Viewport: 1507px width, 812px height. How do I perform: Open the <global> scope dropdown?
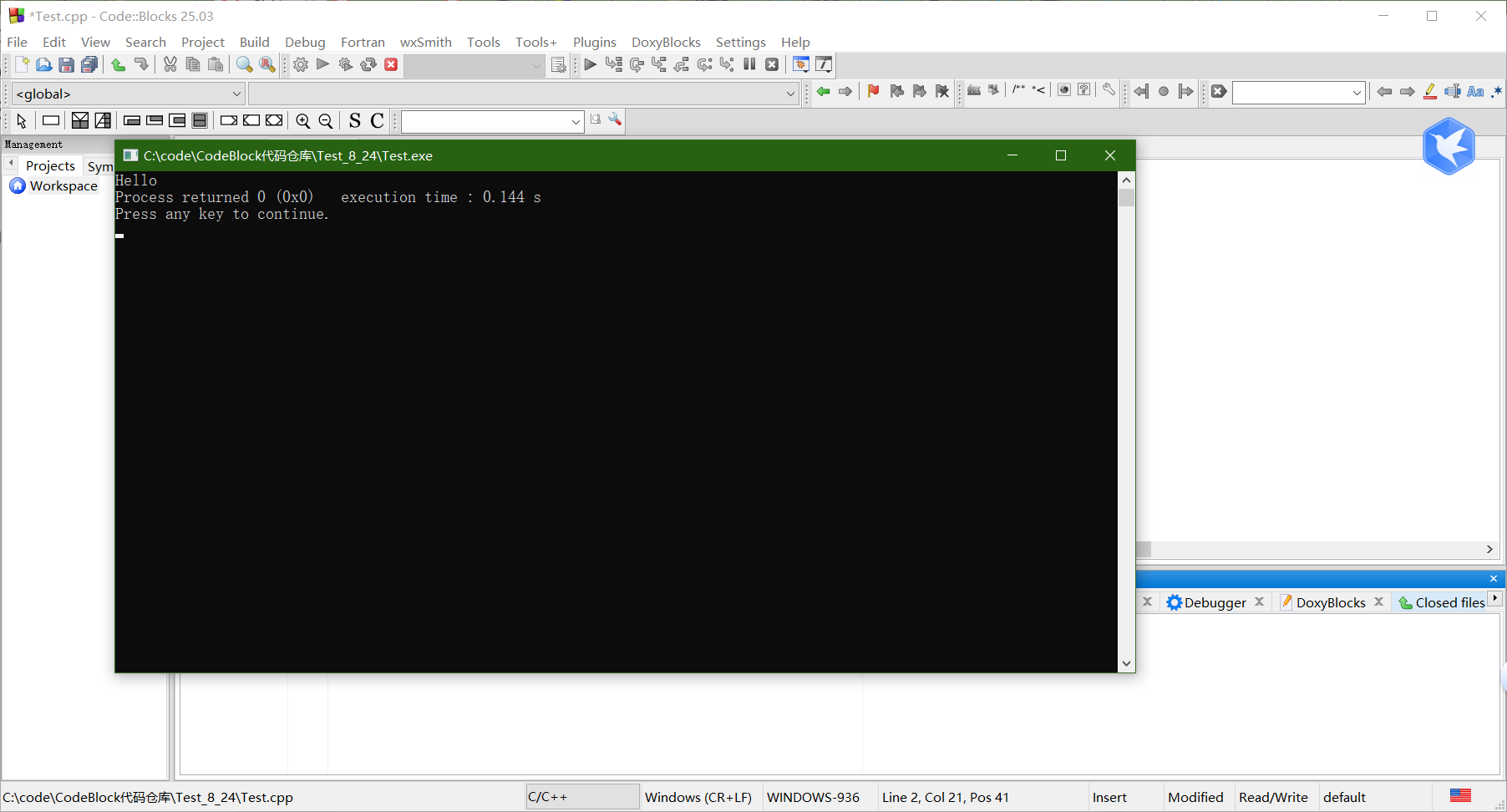(236, 94)
